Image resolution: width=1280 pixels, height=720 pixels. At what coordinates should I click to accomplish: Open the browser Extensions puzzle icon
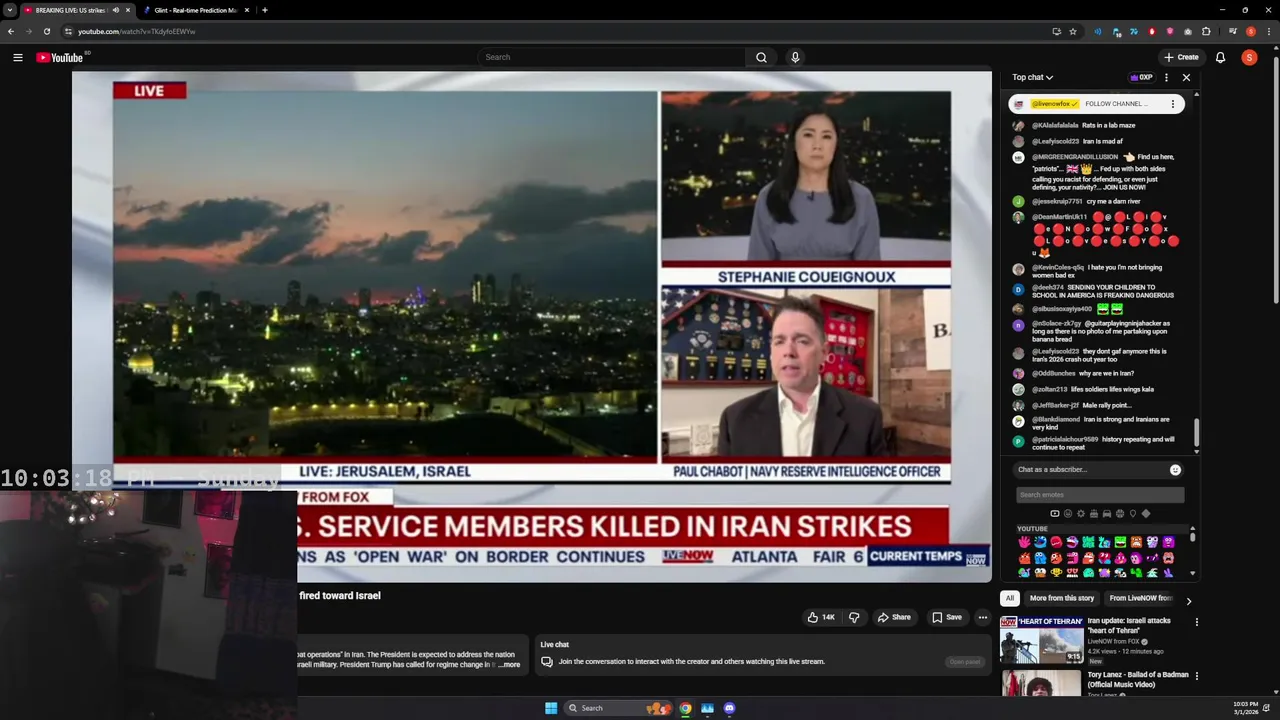click(x=1206, y=31)
